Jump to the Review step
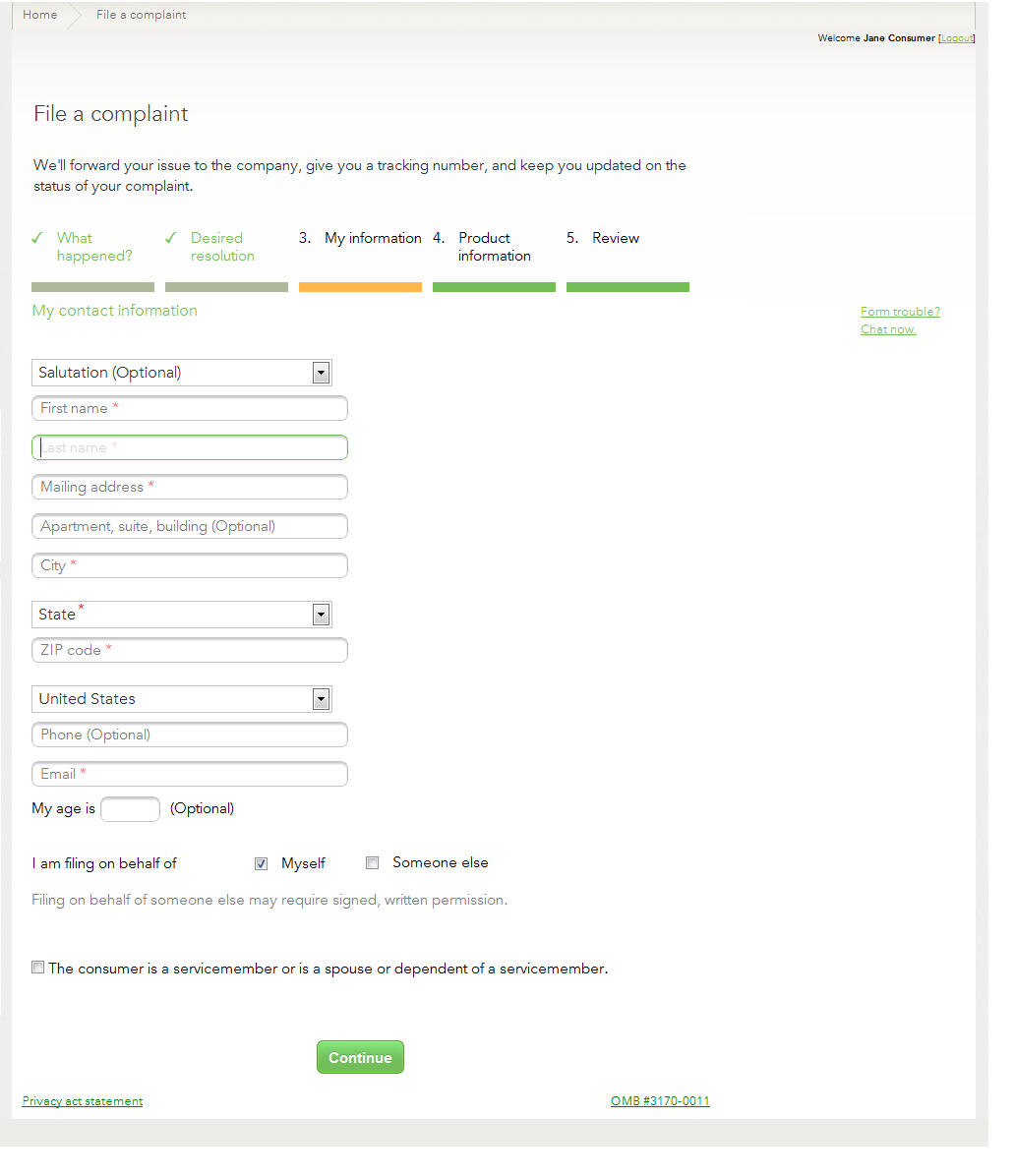Image resolution: width=1015 pixels, height=1176 pixels. click(616, 238)
